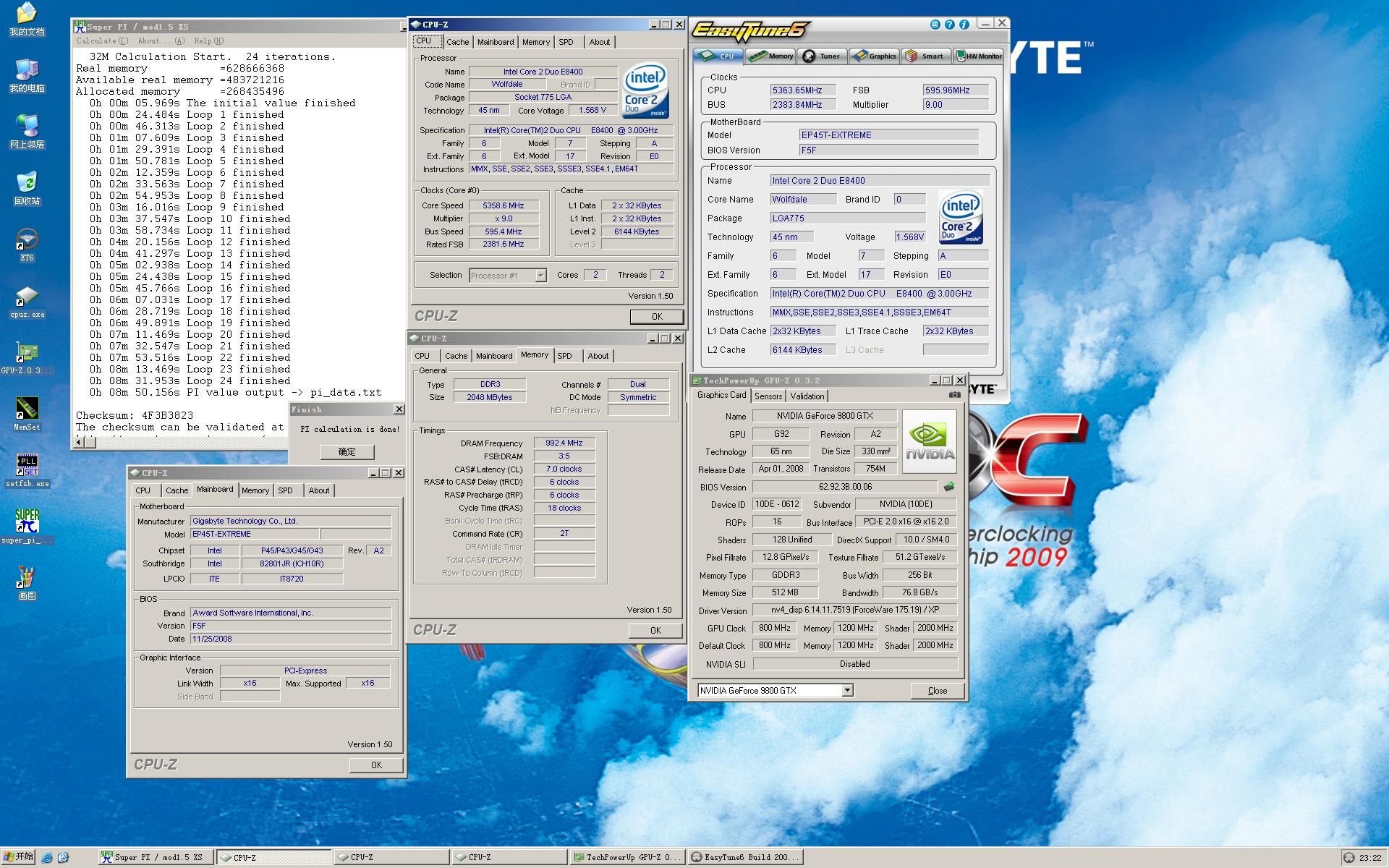1389x868 pixels.
Task: Click the GPU-Z Name field GeForce 9800 GTX
Action: (x=825, y=416)
